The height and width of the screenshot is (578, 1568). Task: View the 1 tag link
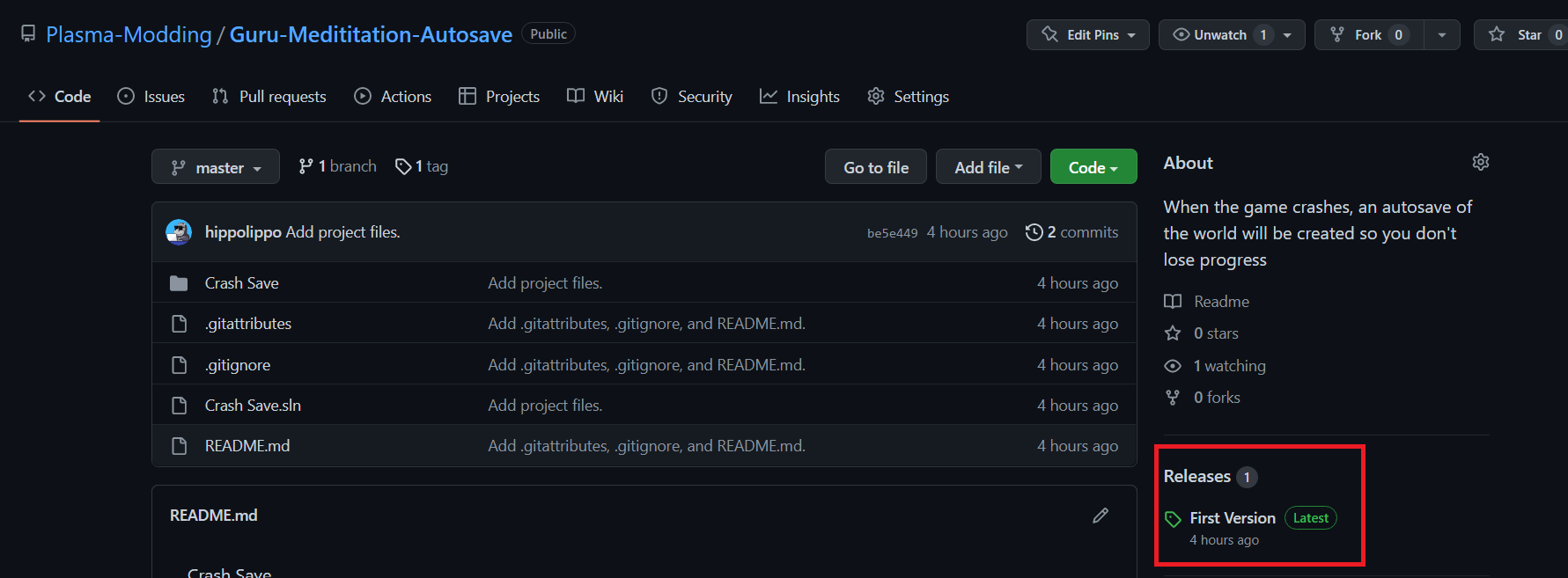point(422,166)
